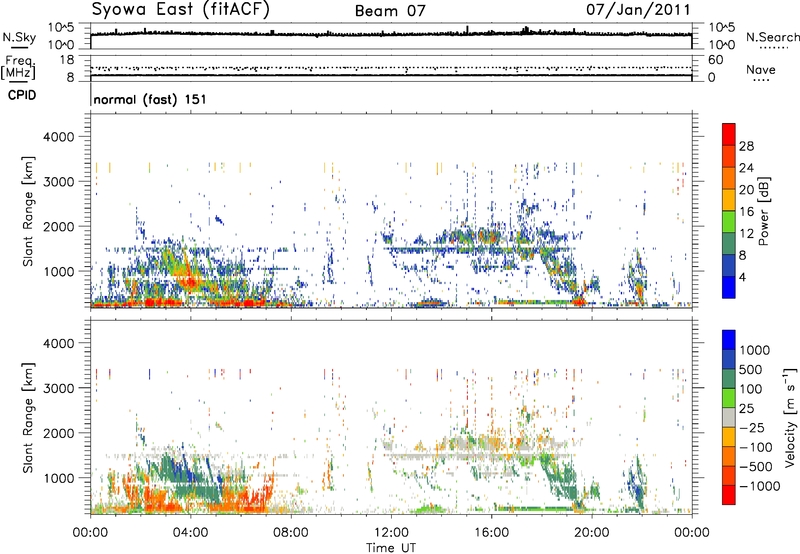800x554 pixels.
Task: Click the '4' tick on Power colorbar
Action: (x=742, y=278)
